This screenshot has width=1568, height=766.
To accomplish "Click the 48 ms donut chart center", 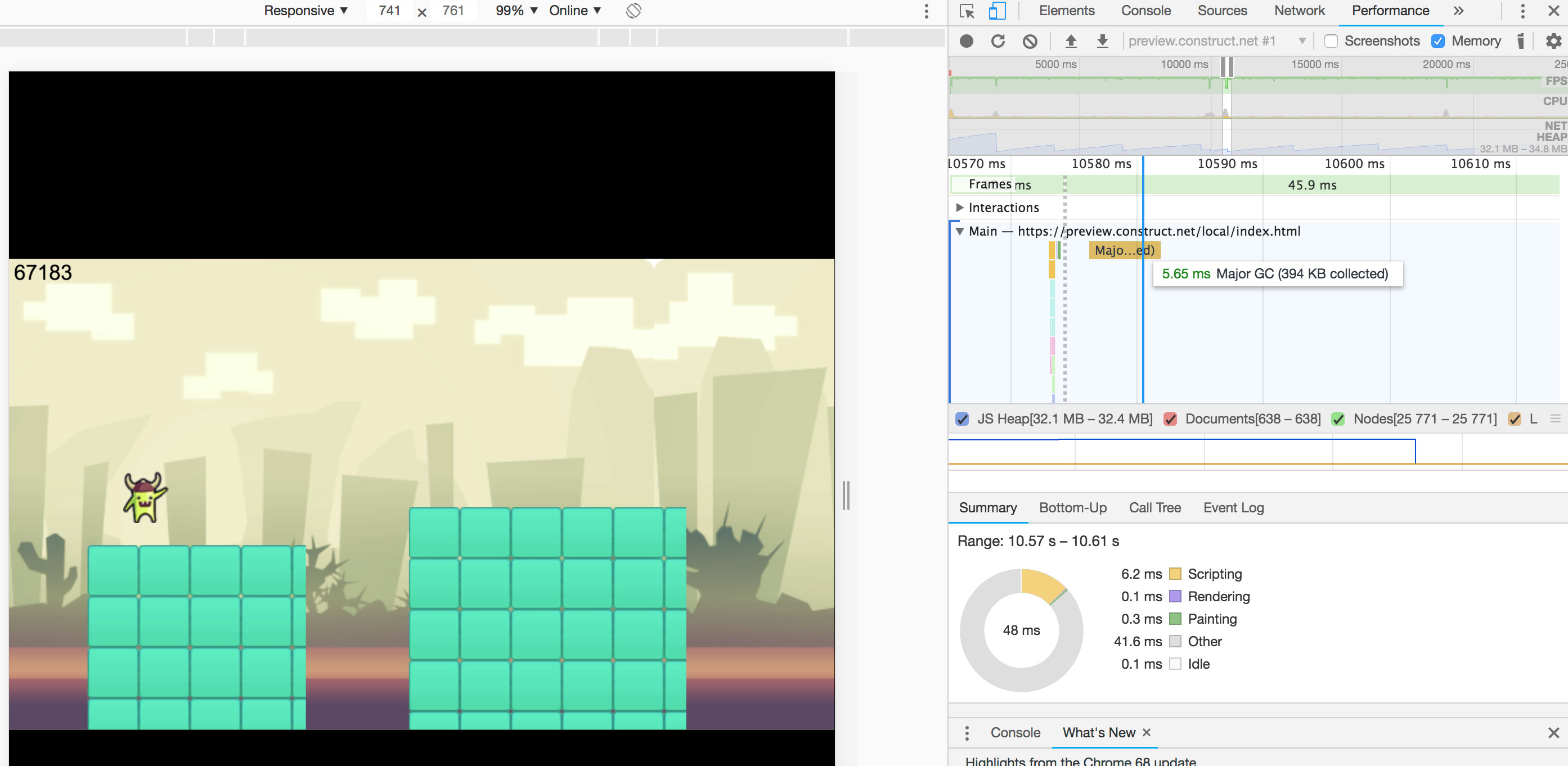I will pyautogui.click(x=1021, y=630).
